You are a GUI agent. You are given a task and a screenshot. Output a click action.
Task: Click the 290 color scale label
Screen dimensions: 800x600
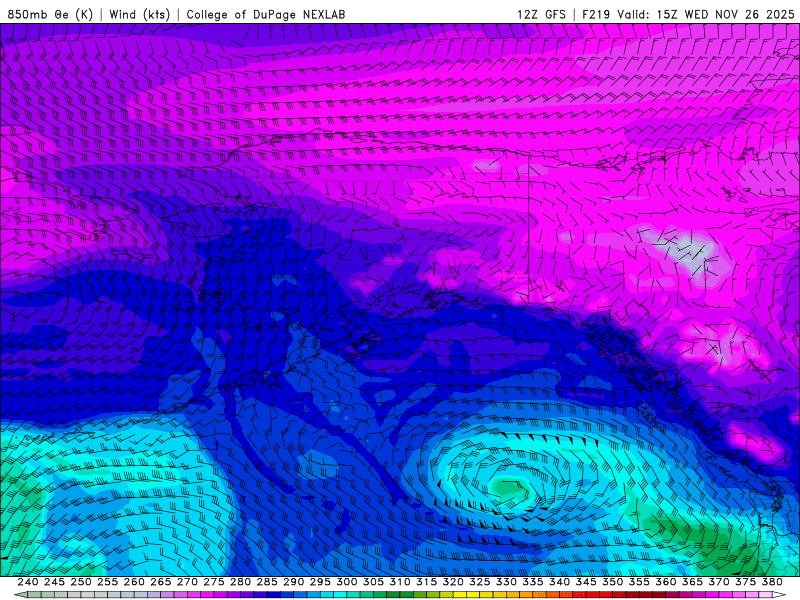tap(293, 582)
